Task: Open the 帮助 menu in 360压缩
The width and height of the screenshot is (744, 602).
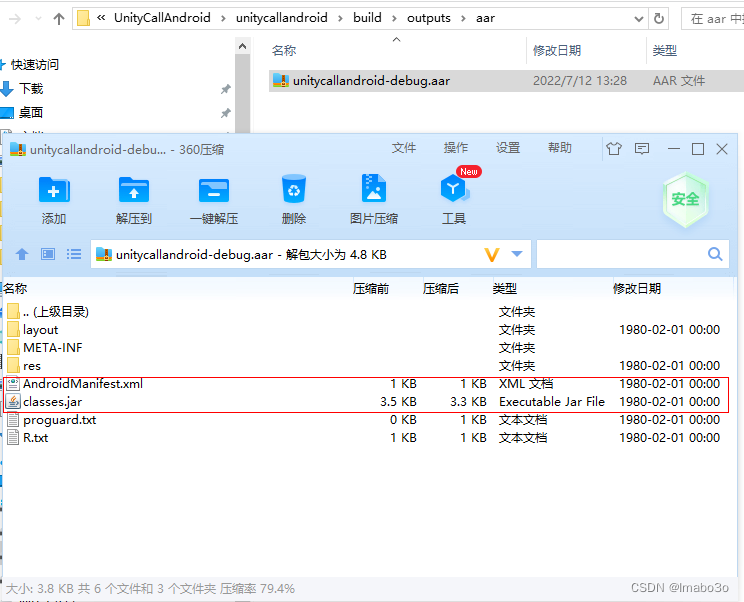Action: point(560,148)
